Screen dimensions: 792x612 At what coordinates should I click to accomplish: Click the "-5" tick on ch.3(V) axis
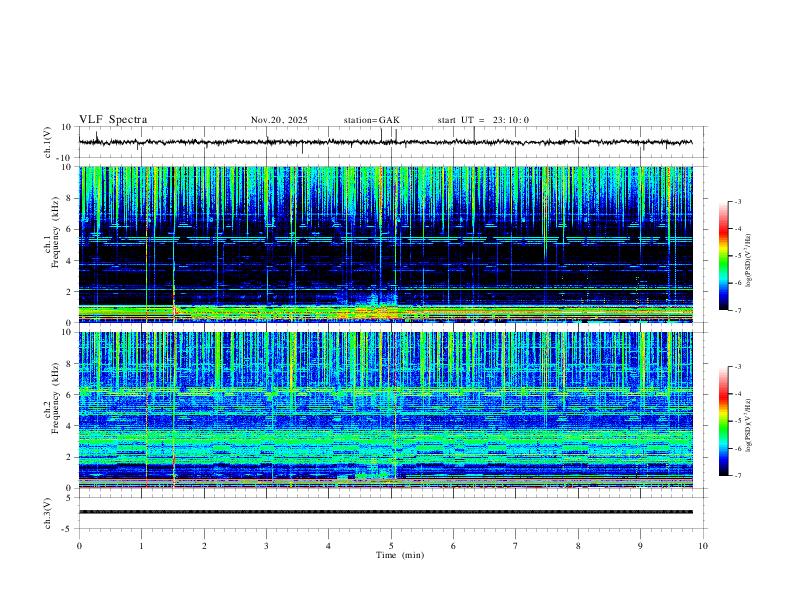[x=68, y=529]
